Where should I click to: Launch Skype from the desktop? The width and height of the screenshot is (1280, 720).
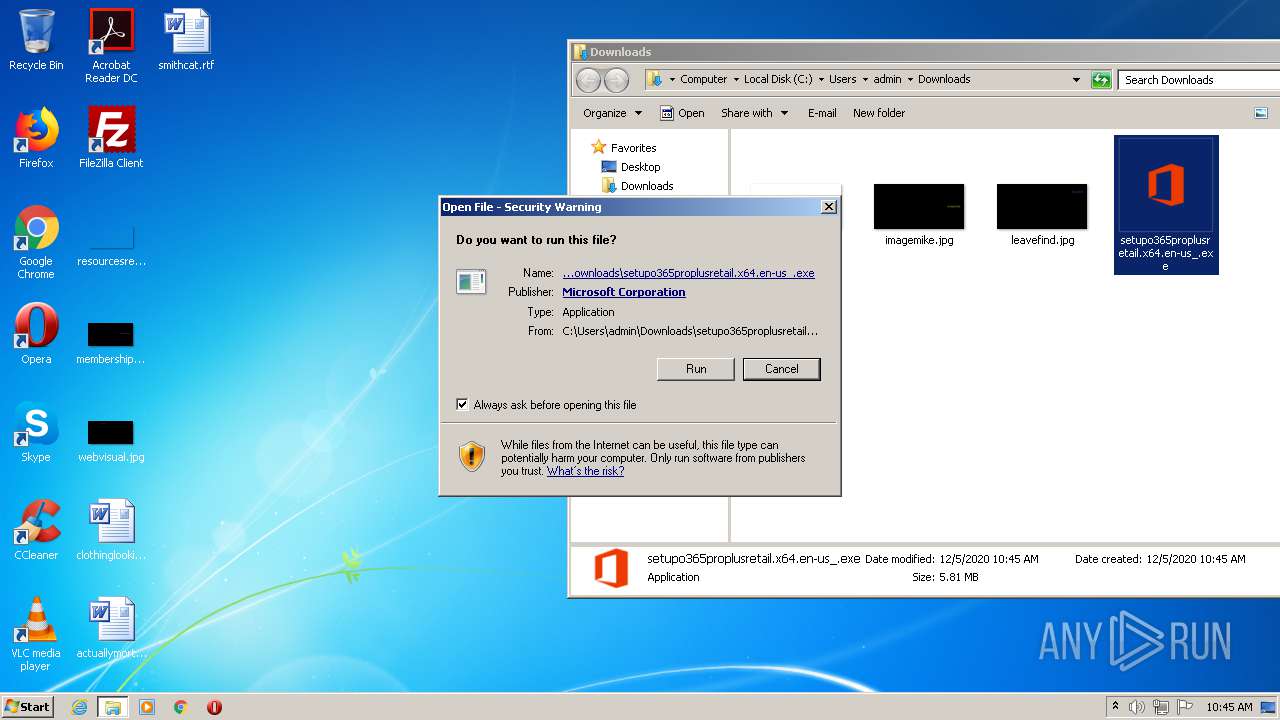click(36, 432)
